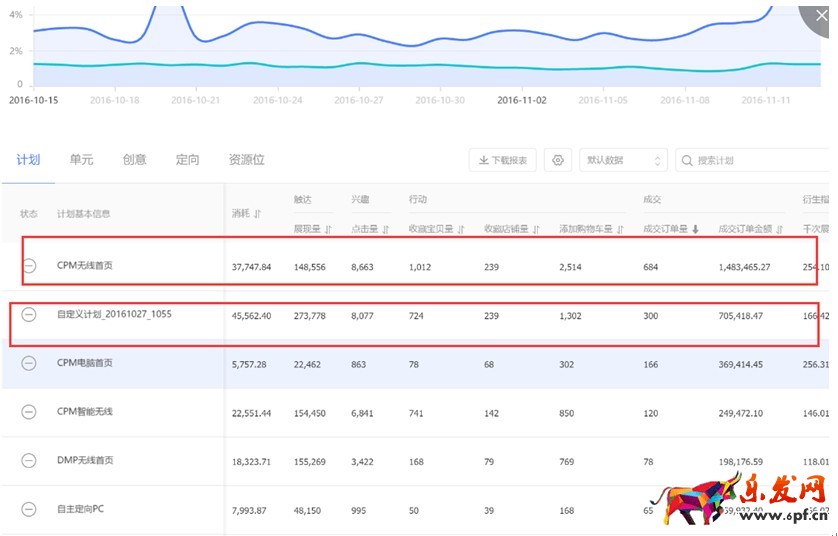Image resolution: width=838 pixels, height=536 pixels.
Task: Click the DMP无线首页 status circle icon
Action: (x=29, y=460)
